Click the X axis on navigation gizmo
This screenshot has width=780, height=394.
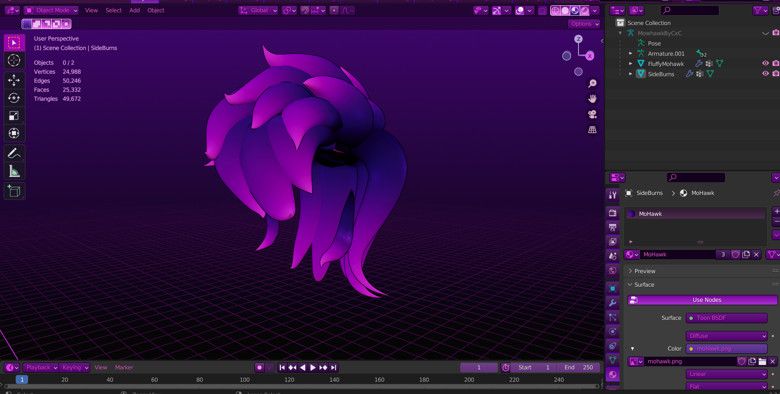tap(589, 56)
